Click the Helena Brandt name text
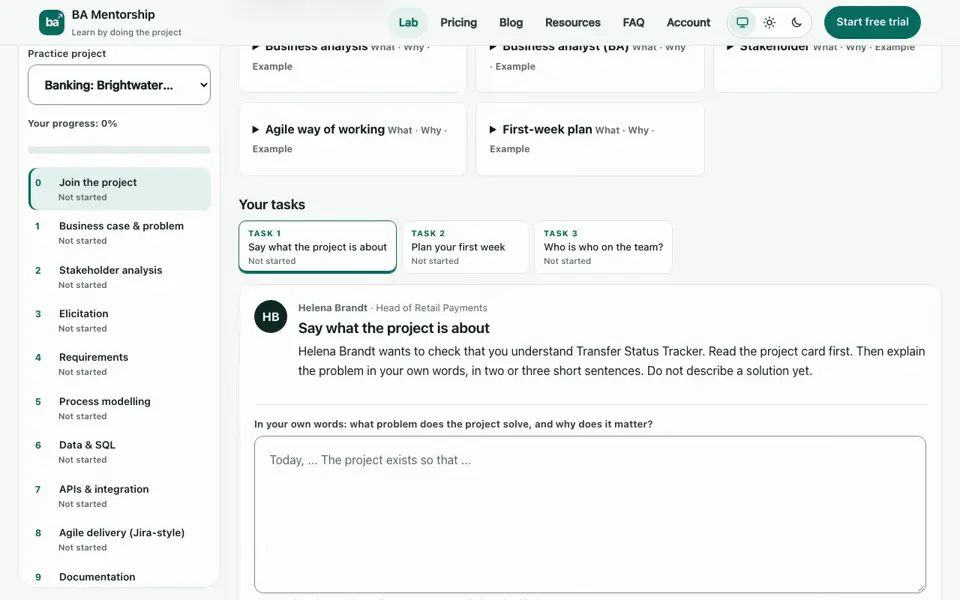Screen dimensions: 960x600 [x=332, y=308]
